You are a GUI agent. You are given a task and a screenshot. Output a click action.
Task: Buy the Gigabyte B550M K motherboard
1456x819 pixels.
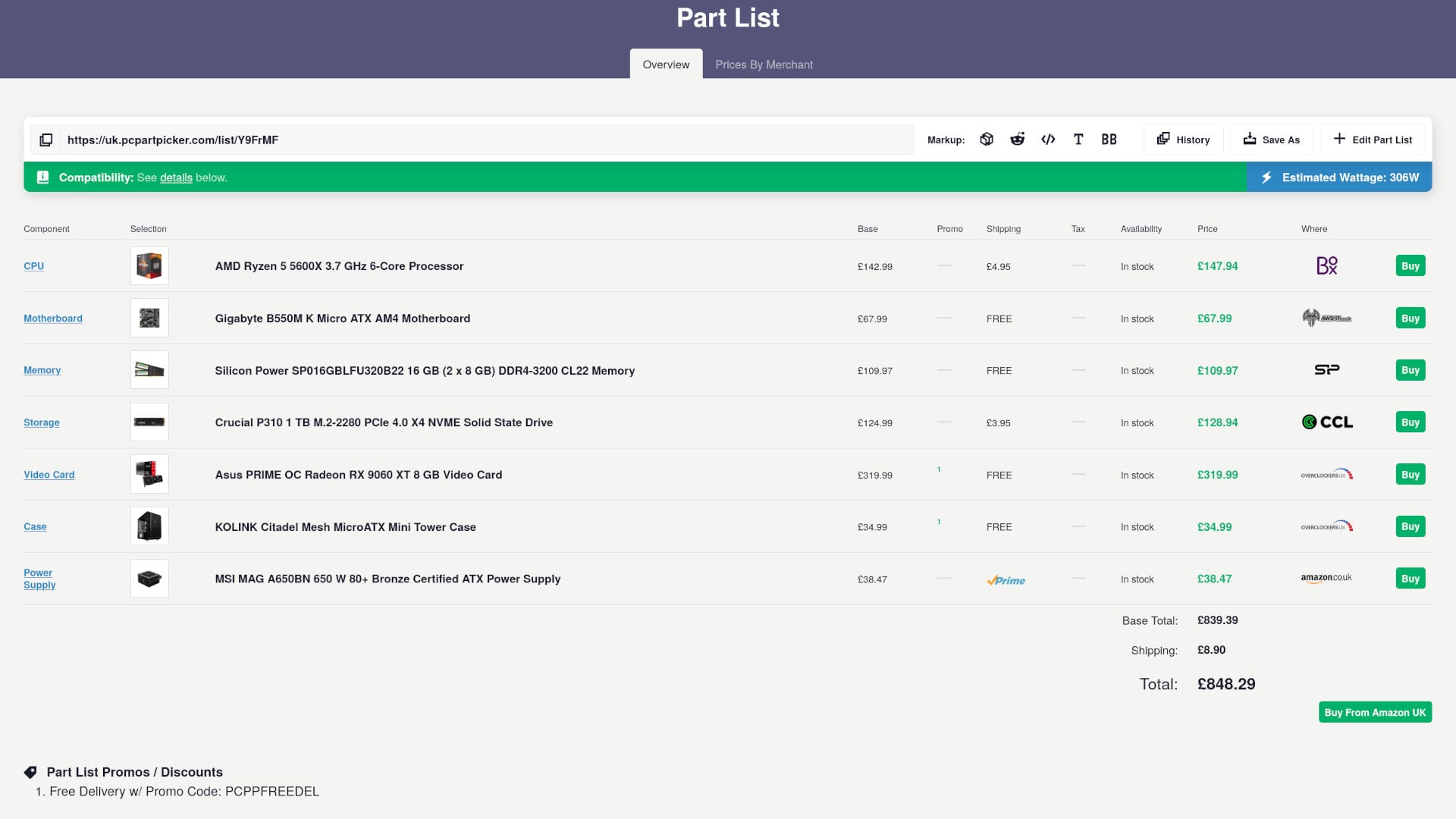click(x=1410, y=318)
